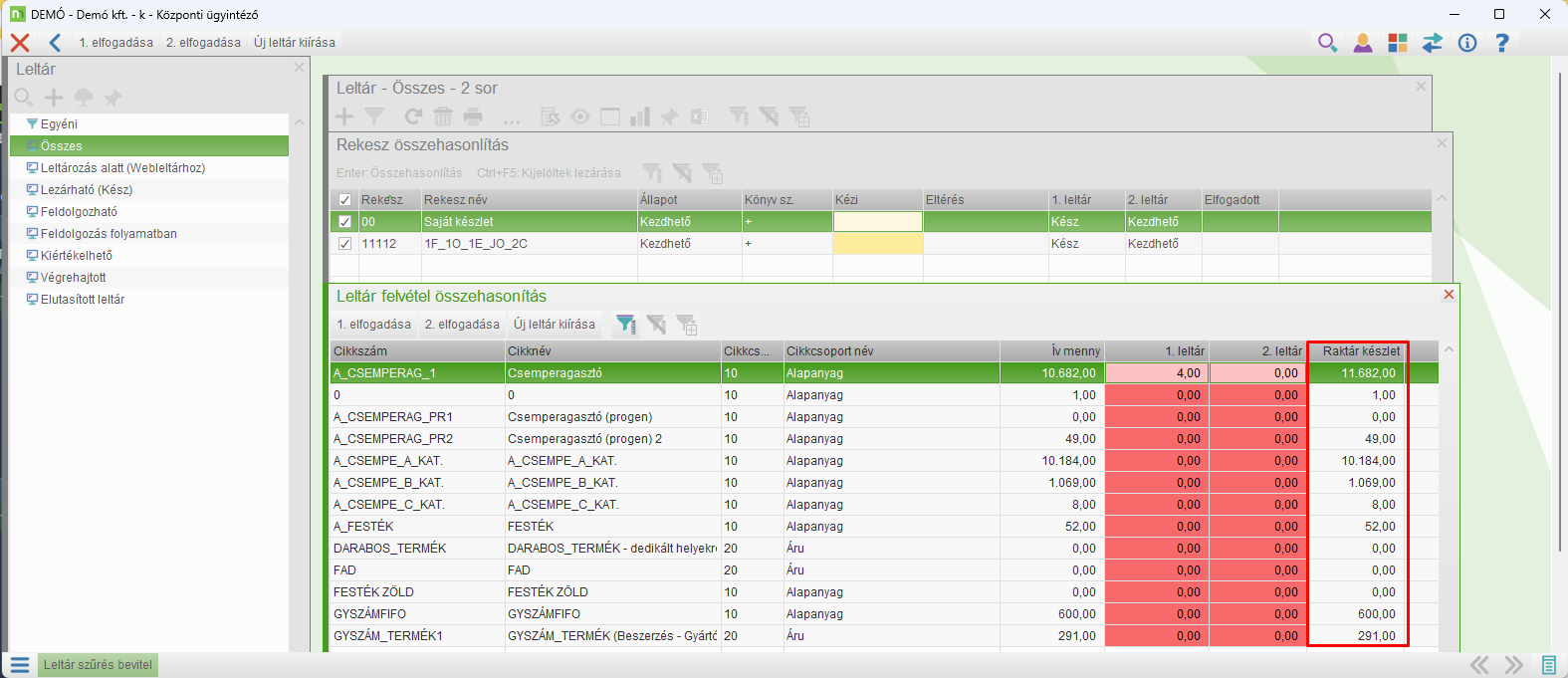Toggle the select-all checkbox in Rekesz header

[344, 200]
